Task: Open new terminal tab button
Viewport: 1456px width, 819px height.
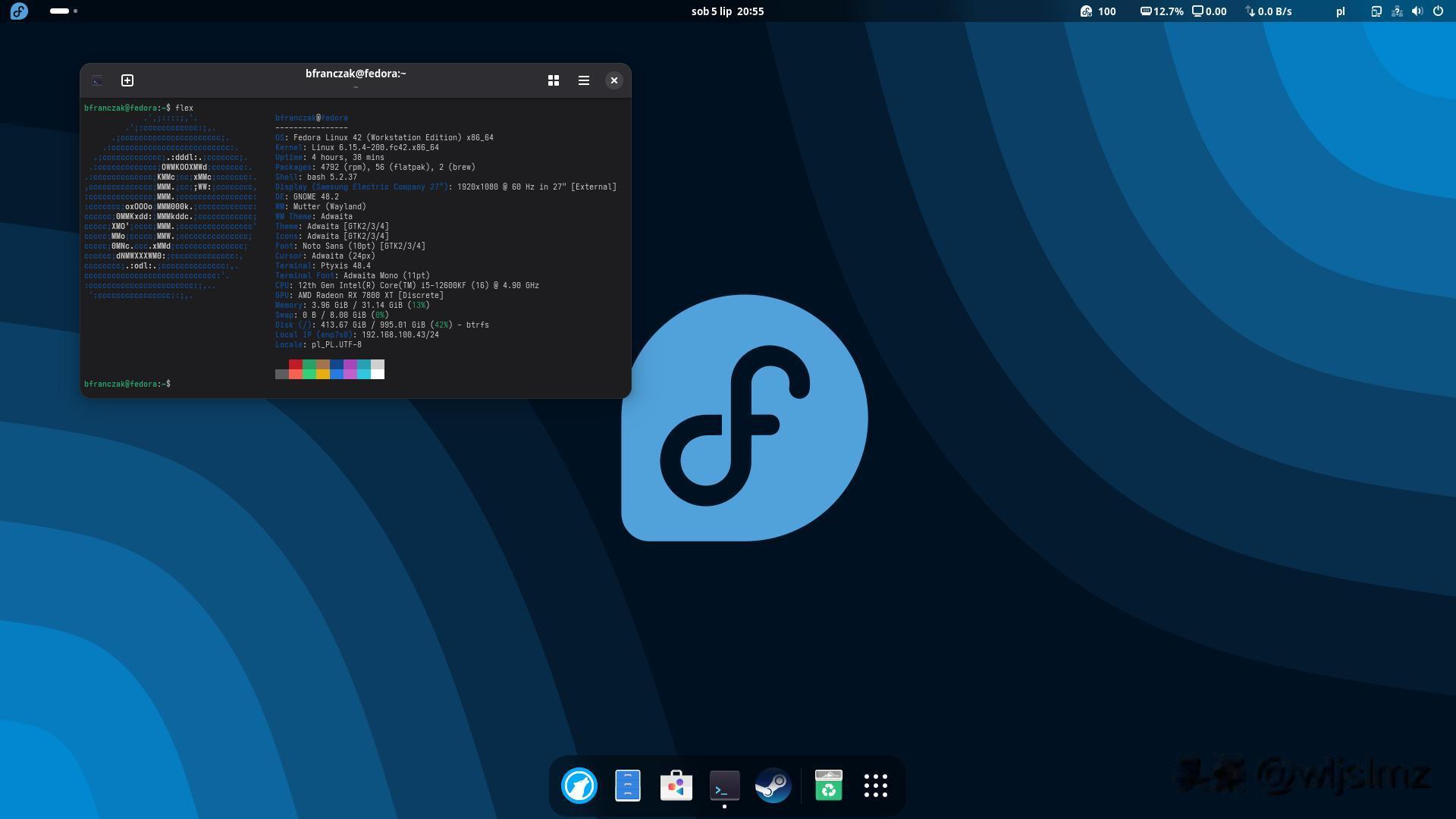Action: (127, 80)
